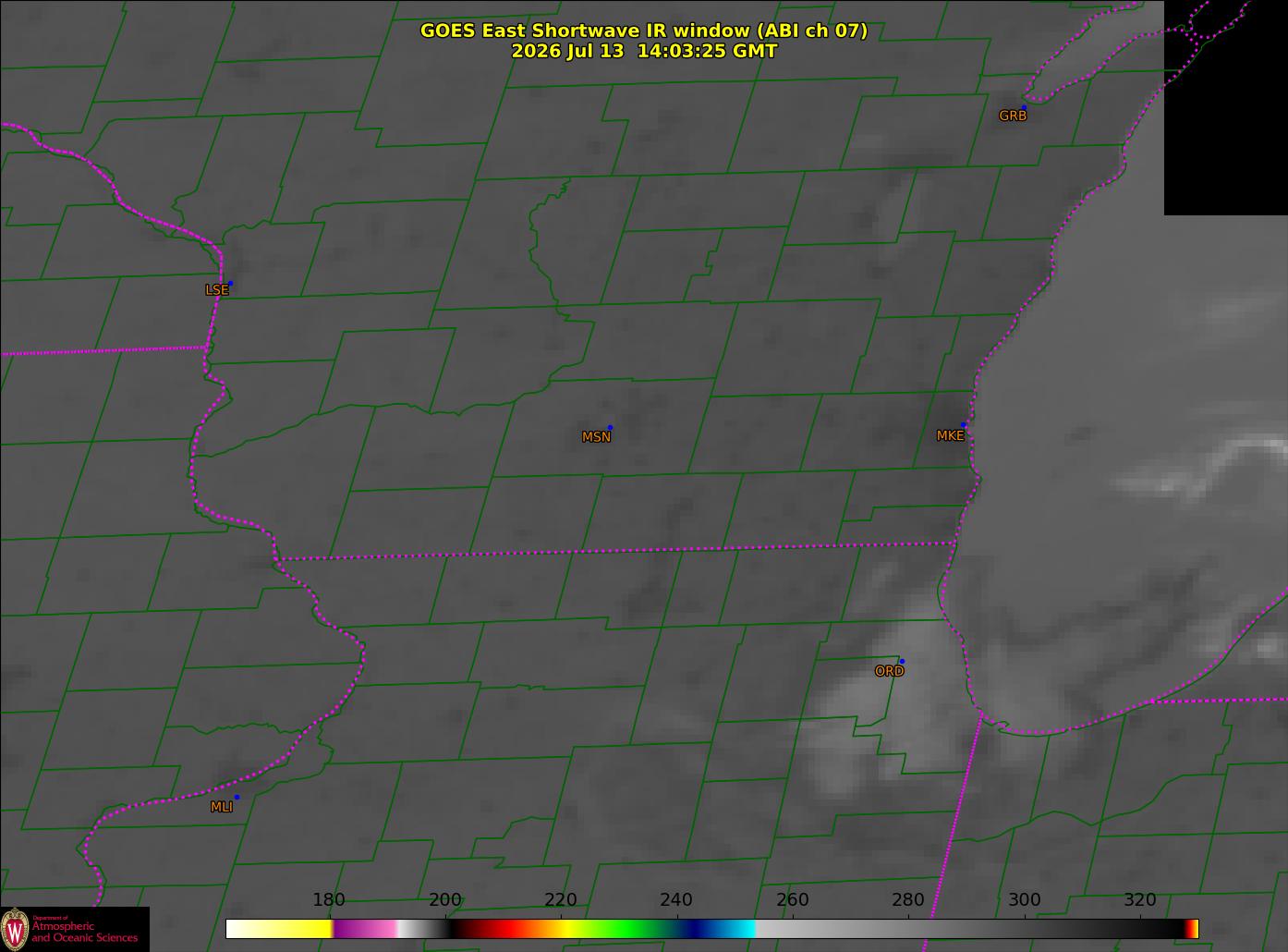Select the ORD station label

point(889,671)
